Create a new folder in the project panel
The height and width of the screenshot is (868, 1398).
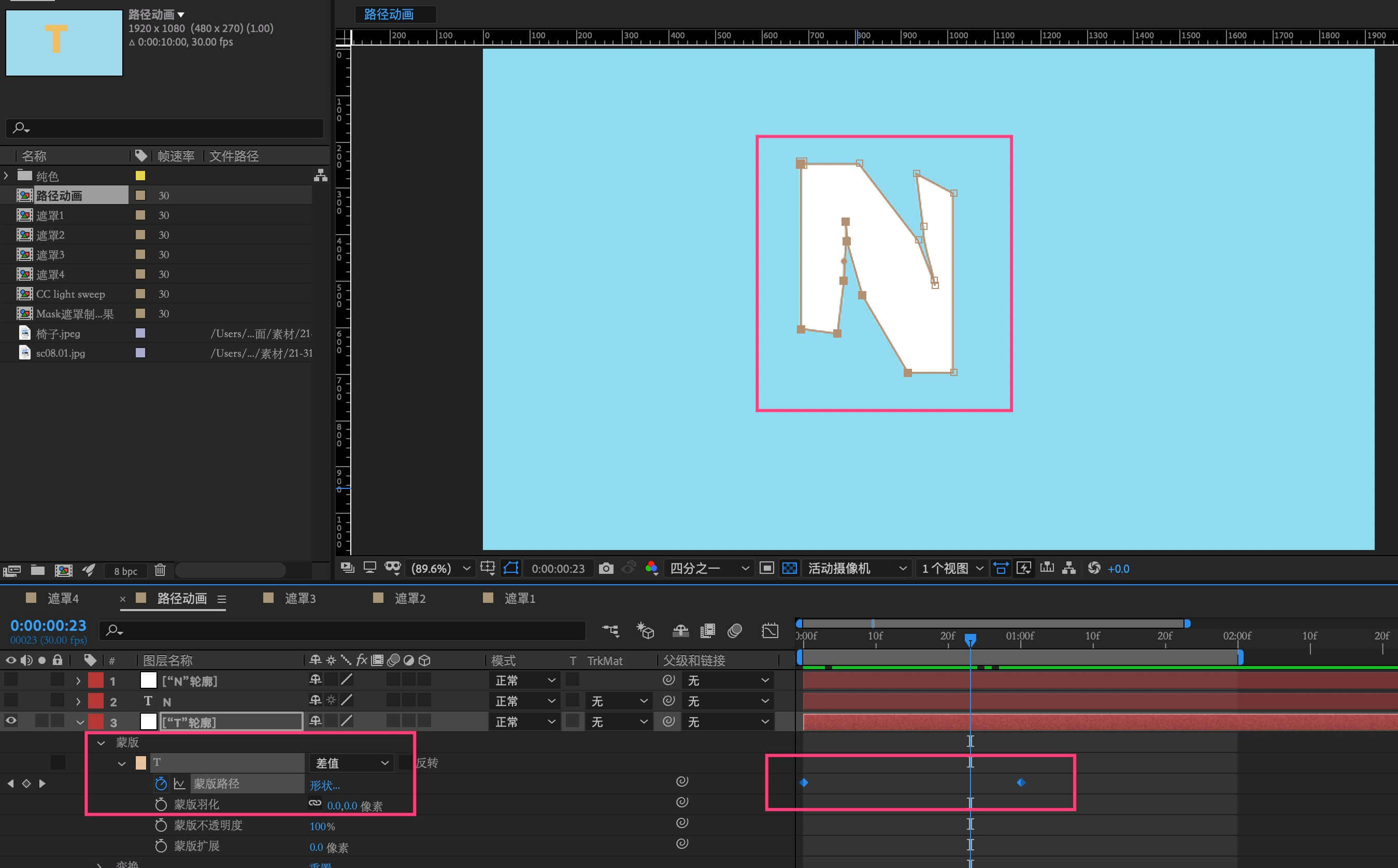pos(38,570)
